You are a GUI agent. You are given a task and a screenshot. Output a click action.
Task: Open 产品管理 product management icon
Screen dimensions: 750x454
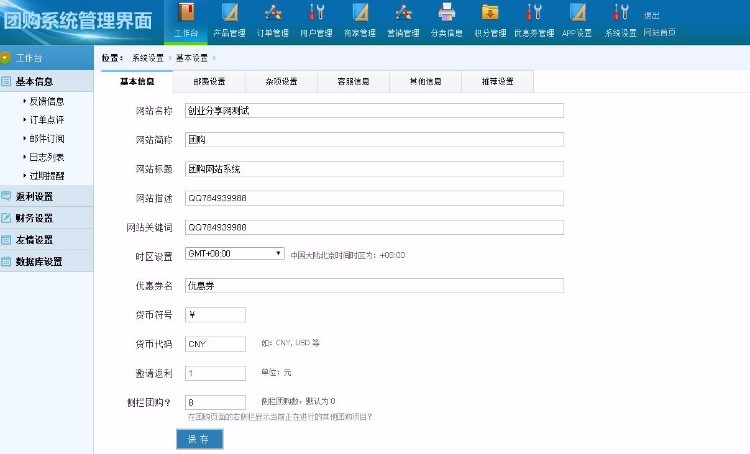230,12
